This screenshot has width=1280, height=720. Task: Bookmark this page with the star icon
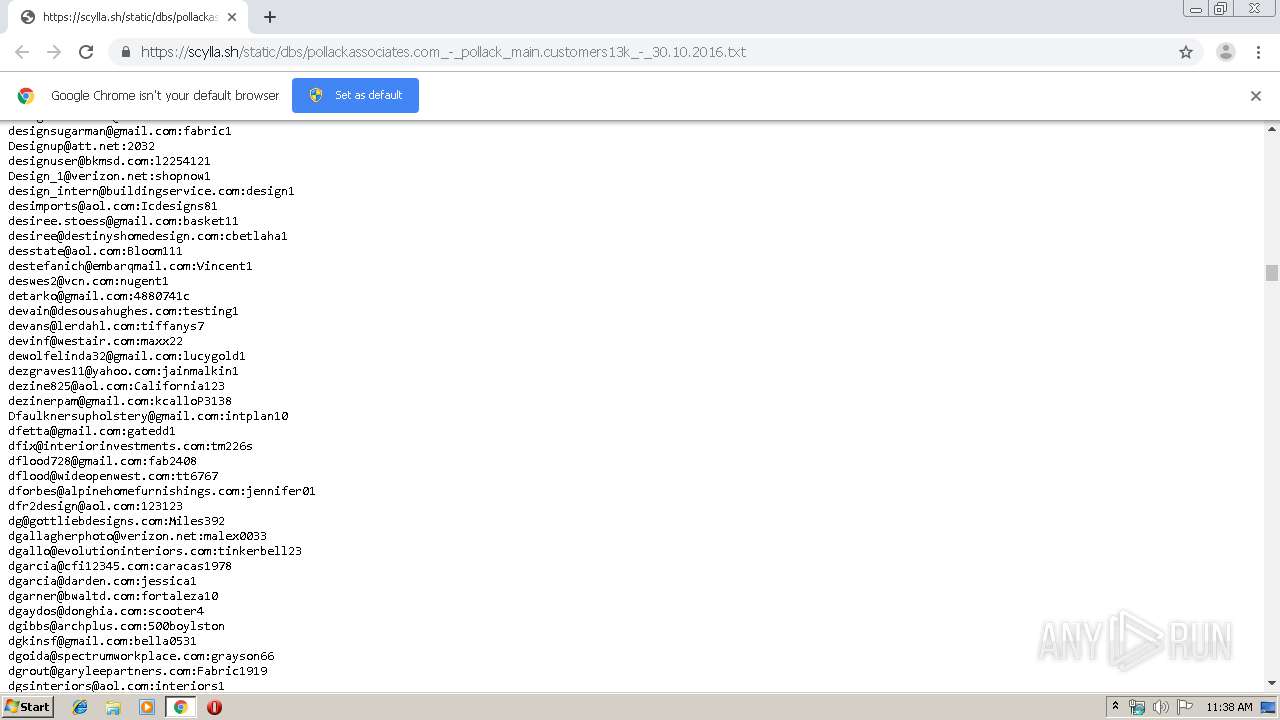(x=1186, y=52)
